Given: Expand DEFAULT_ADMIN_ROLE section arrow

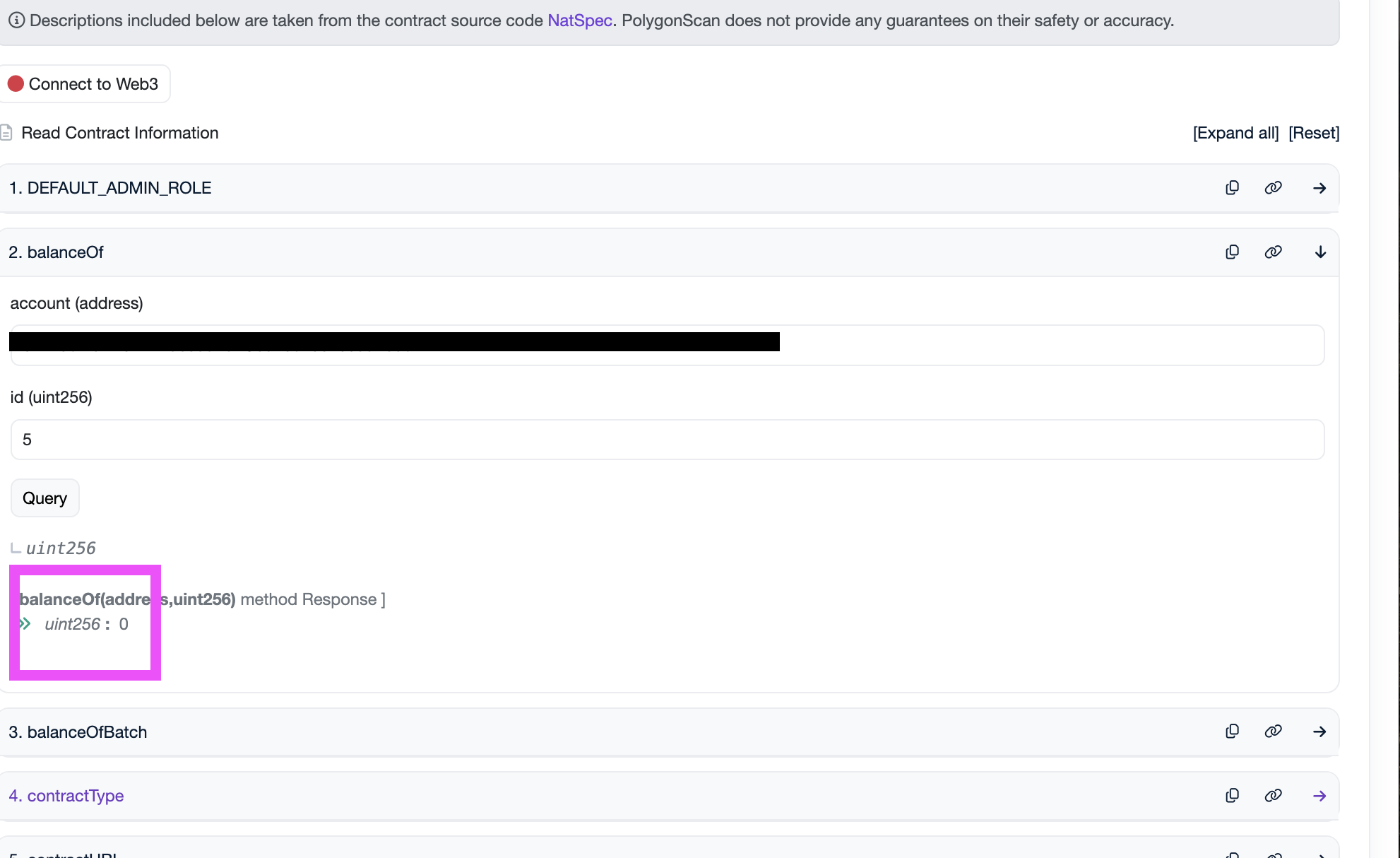Looking at the screenshot, I should coord(1319,188).
